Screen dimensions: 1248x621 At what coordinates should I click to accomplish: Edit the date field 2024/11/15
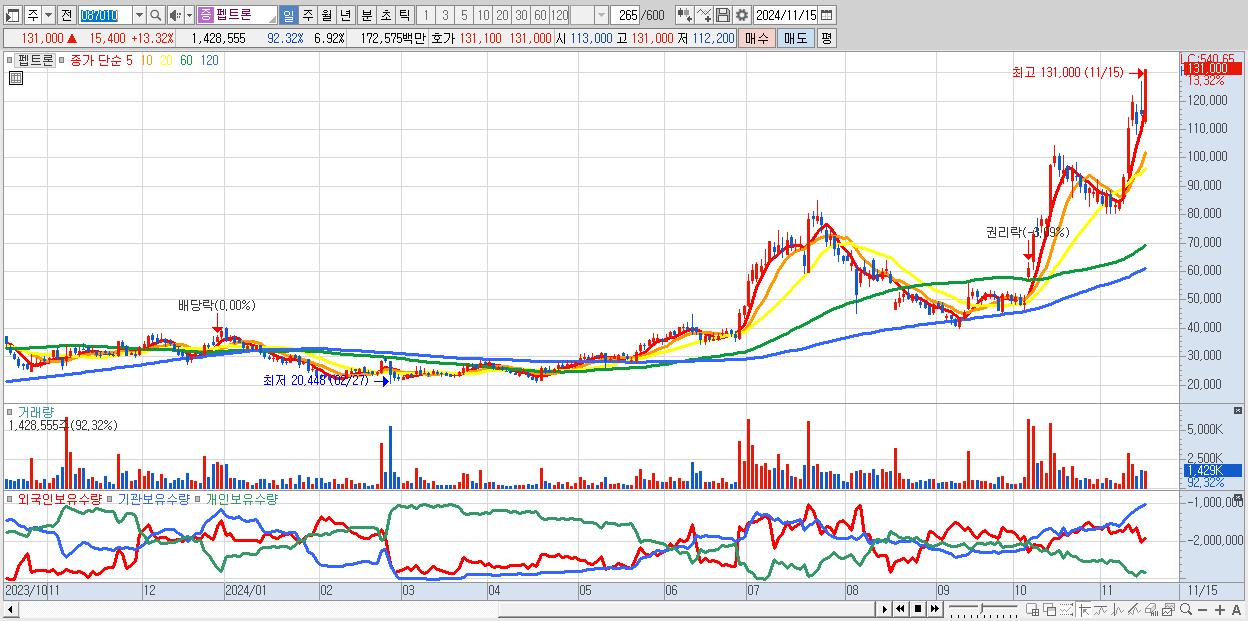pos(786,15)
